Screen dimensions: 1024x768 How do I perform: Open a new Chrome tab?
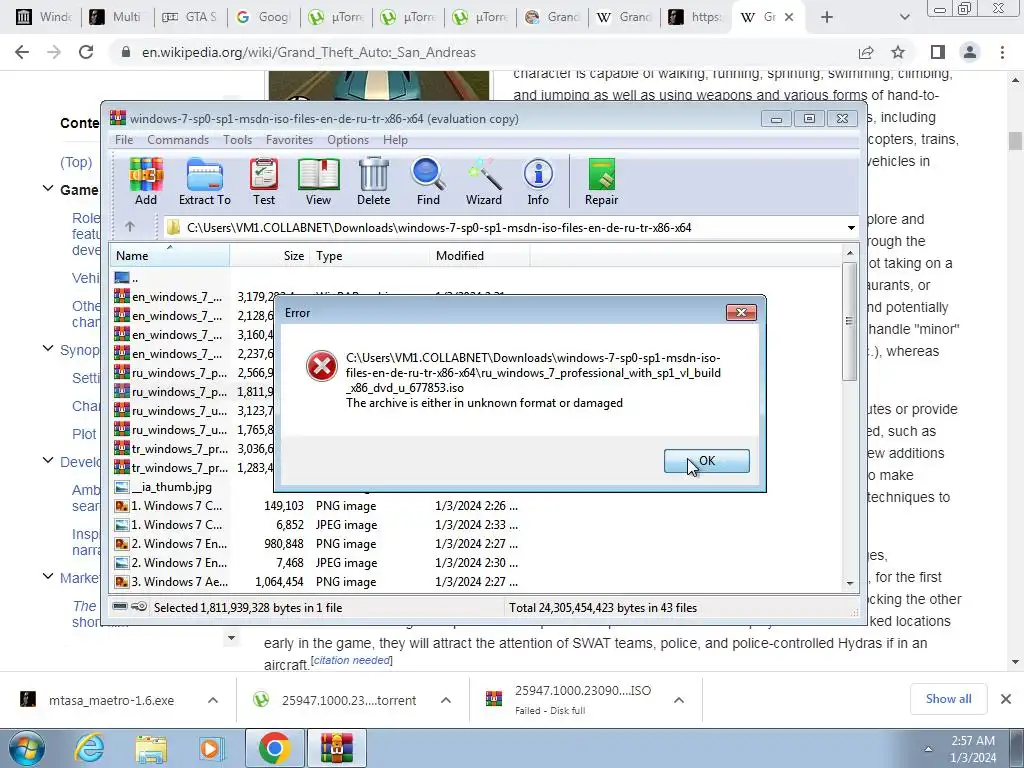pyautogui.click(x=827, y=17)
